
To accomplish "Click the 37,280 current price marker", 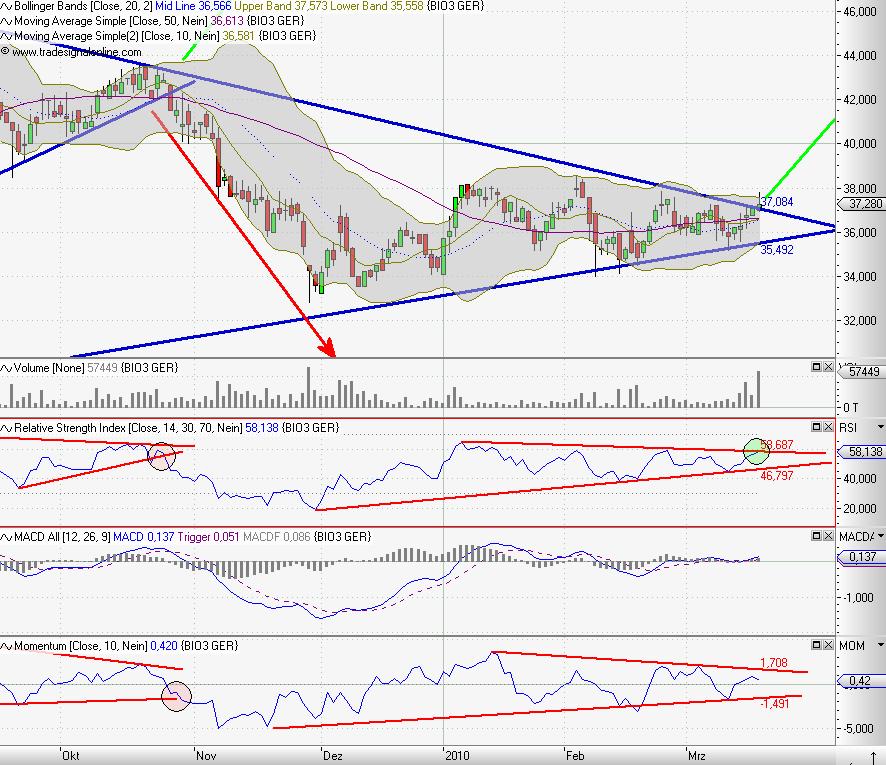I will [x=862, y=203].
